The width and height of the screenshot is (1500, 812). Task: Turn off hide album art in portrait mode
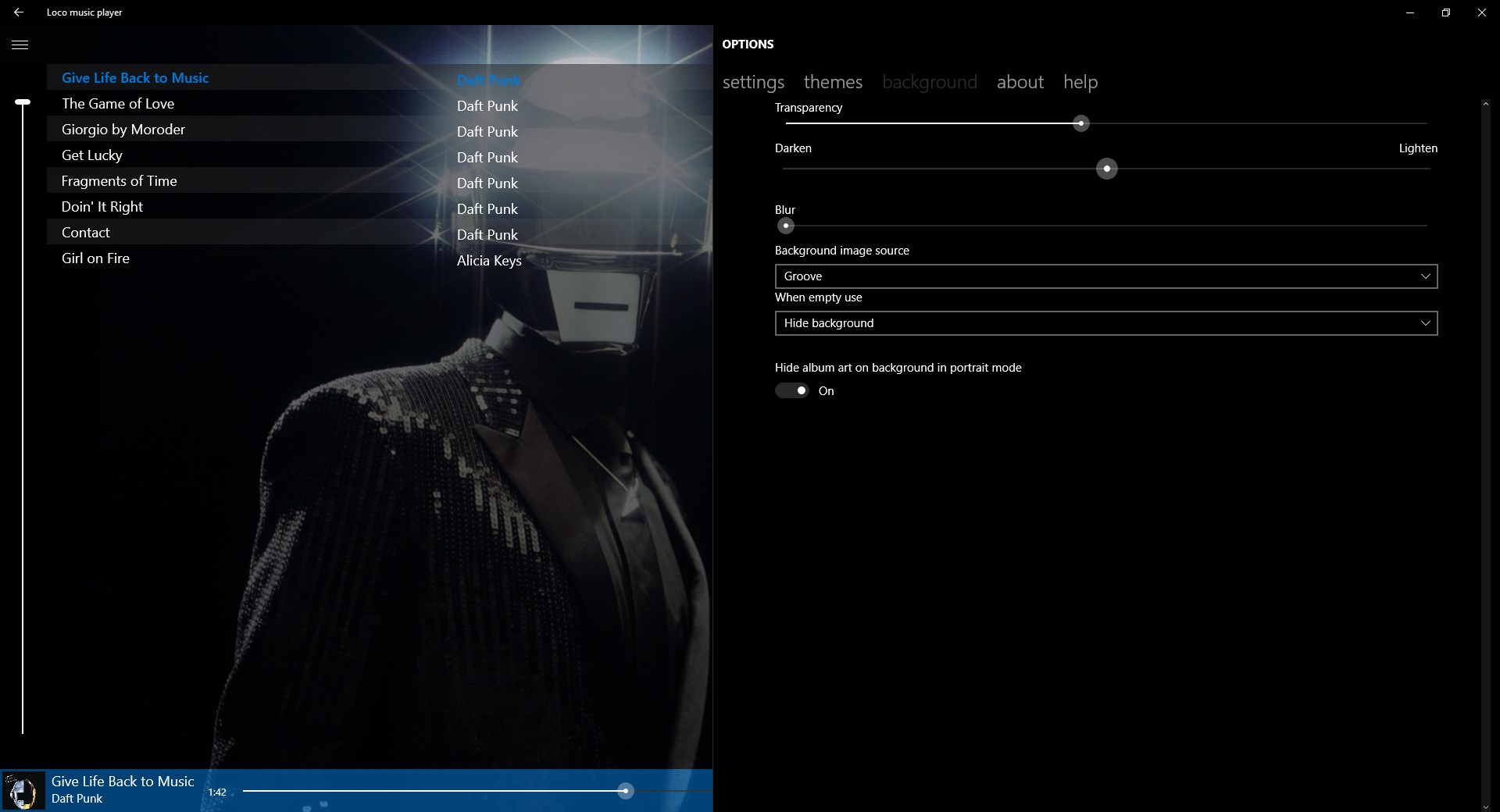(x=791, y=390)
